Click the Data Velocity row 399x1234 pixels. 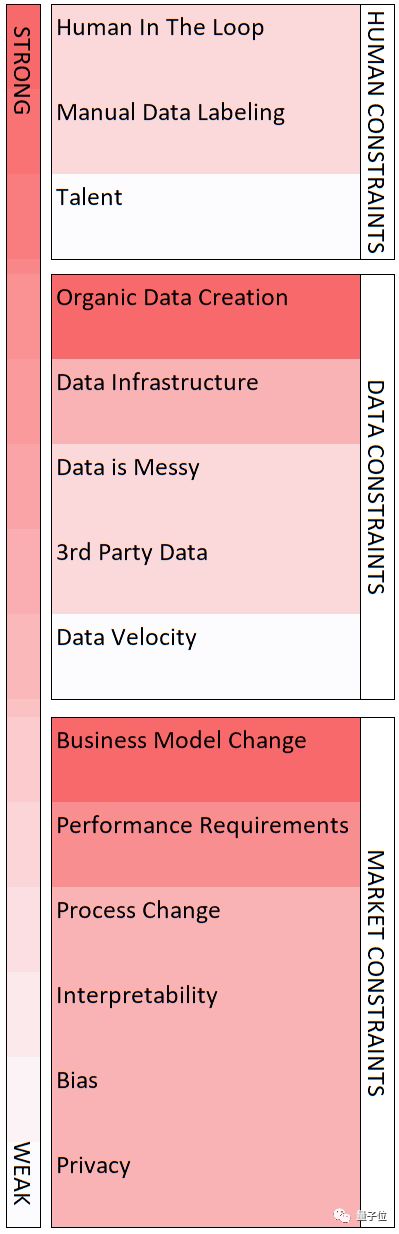pyautogui.click(x=206, y=656)
